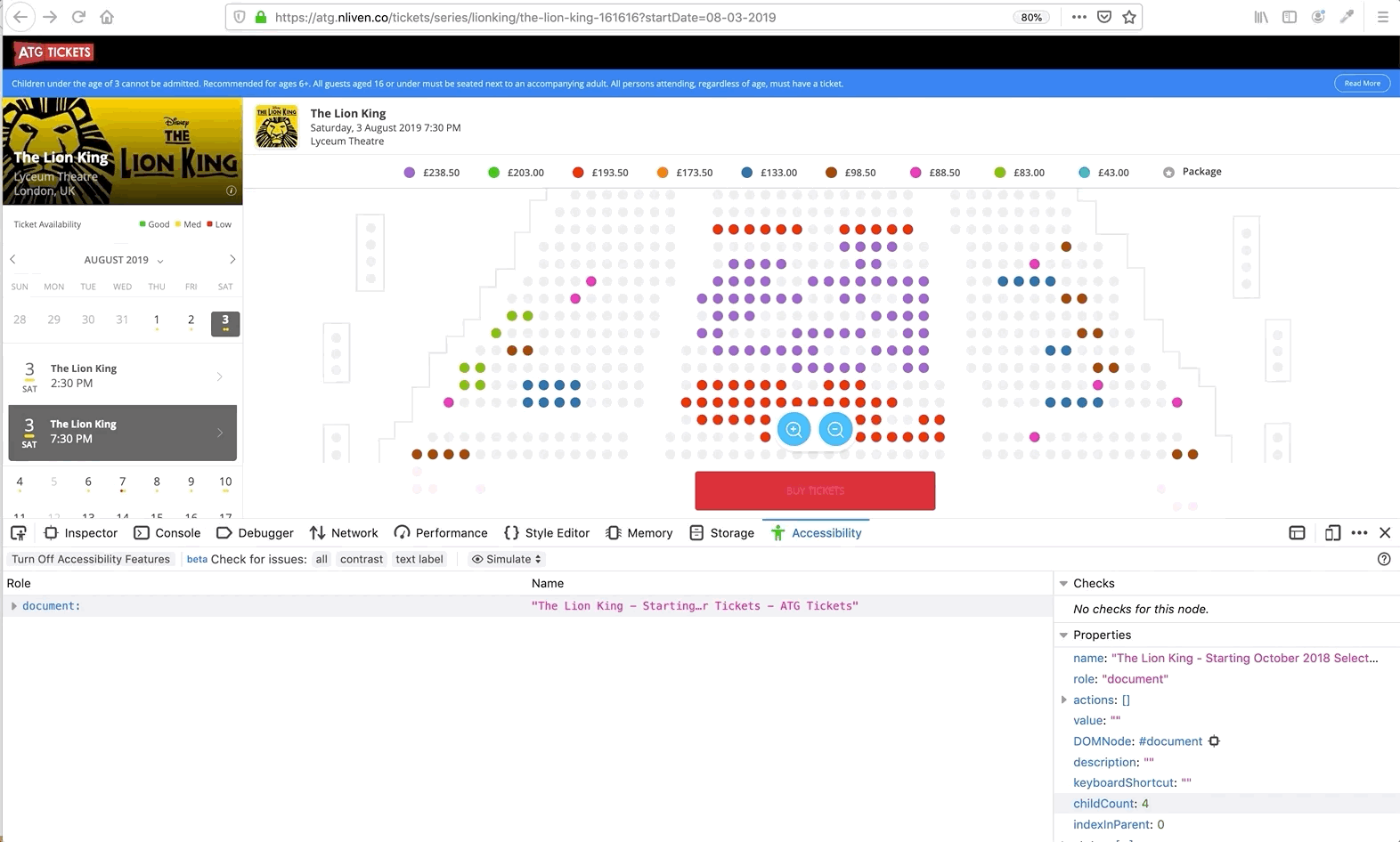Go to the previous calendar month
The width and height of the screenshot is (1400, 842).
click(13, 260)
